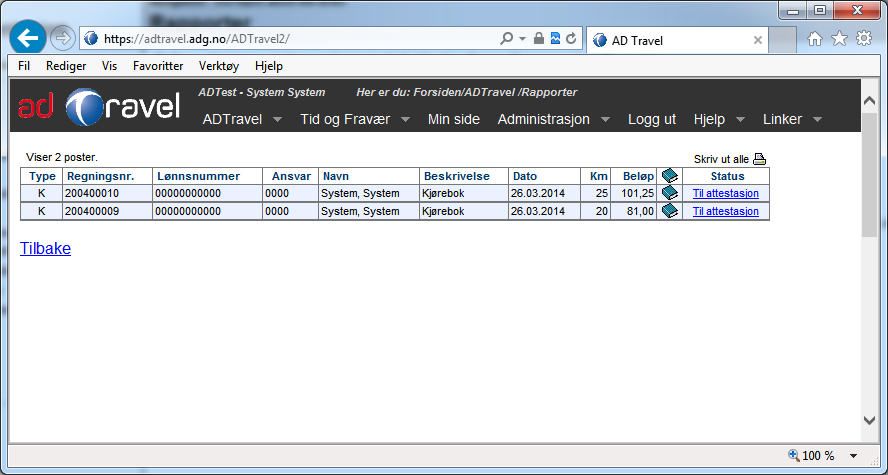Open book icon for invoice 200400010
Viewport: 888px width, 475px height.
(669, 193)
